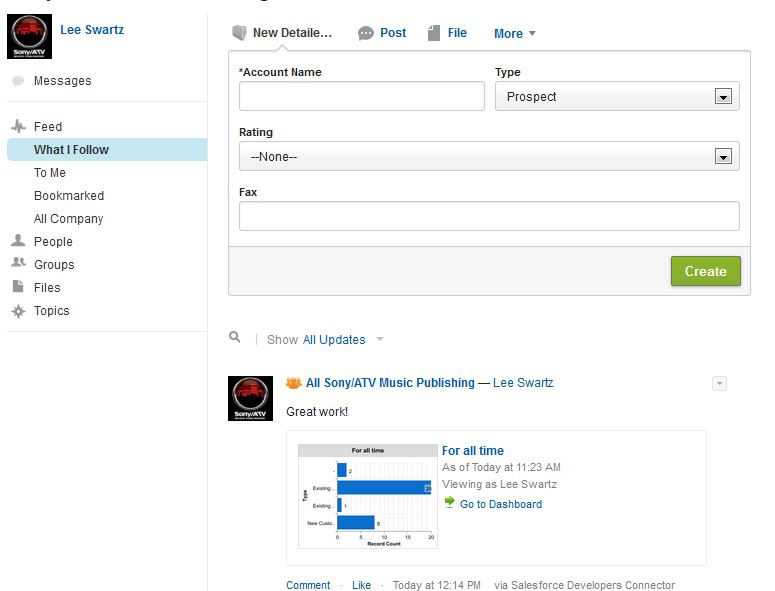The height and width of the screenshot is (591, 775).
Task: Click the Messages speech bubble icon
Action: tap(18, 81)
